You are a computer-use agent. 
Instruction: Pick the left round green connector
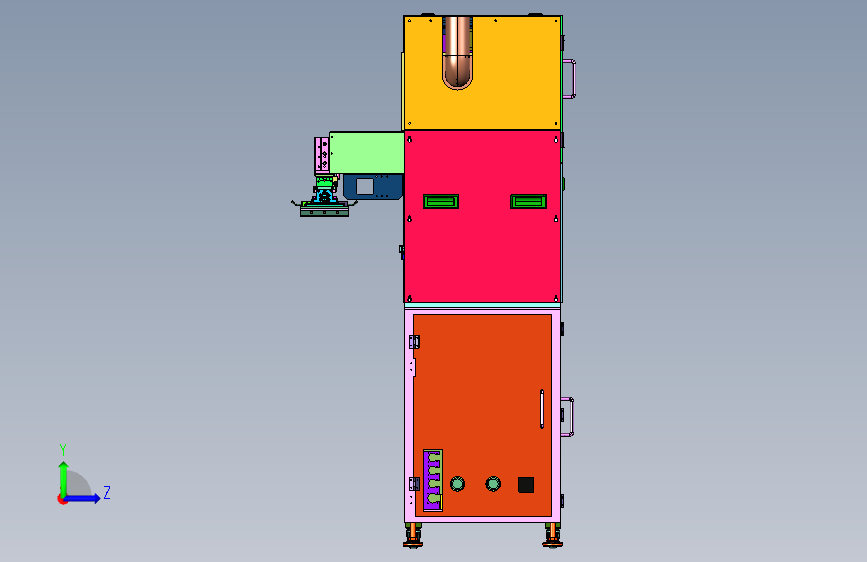457,484
